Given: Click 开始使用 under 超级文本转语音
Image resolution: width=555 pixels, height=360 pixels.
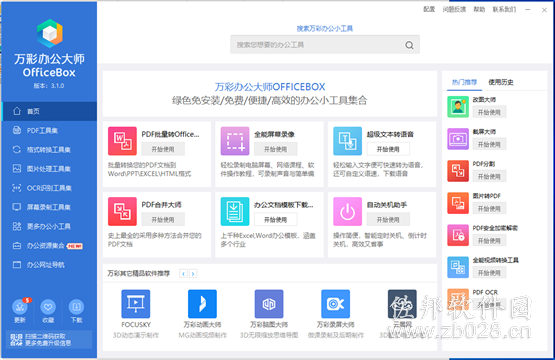Looking at the screenshot, I should (x=388, y=149).
